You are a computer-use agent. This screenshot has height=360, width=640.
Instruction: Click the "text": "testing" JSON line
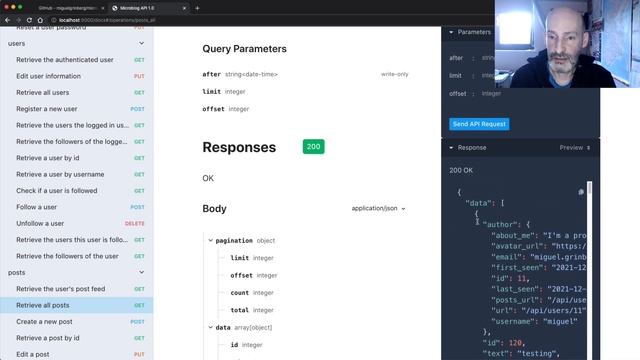[521, 353]
